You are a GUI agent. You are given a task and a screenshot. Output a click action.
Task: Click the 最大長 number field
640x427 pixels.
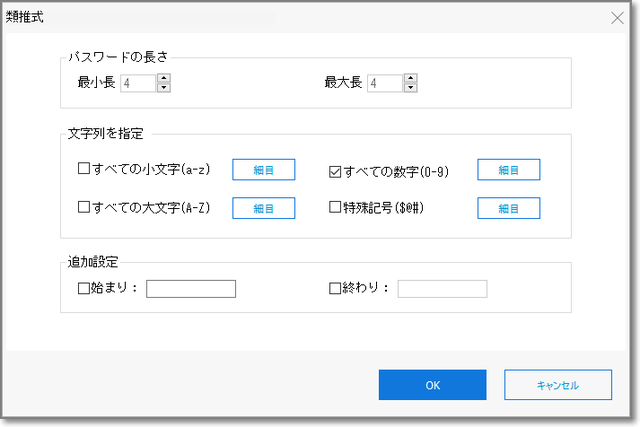(x=385, y=84)
